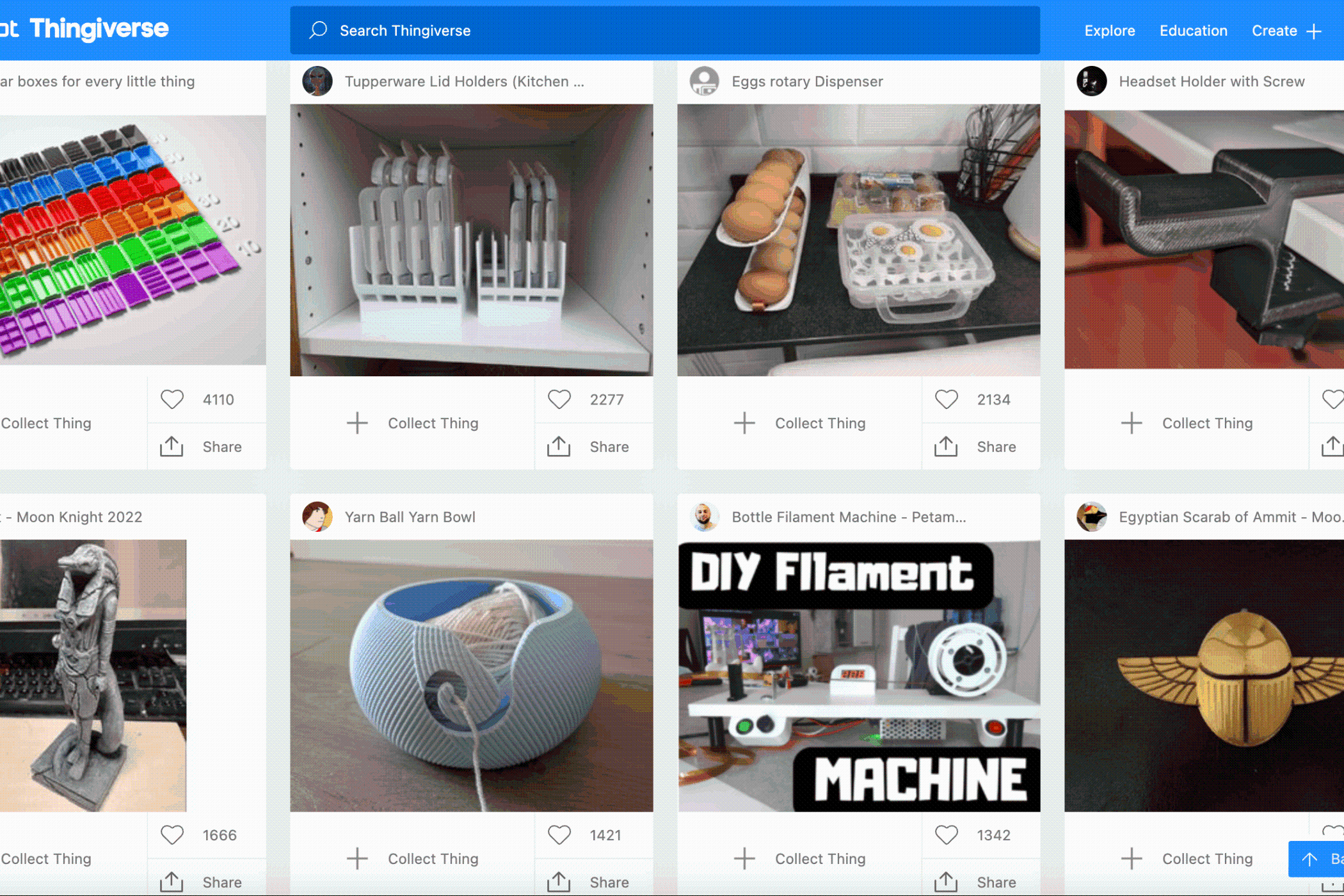This screenshot has width=1344, height=896.
Task: Go to Thingiverse home via logo
Action: point(84,29)
